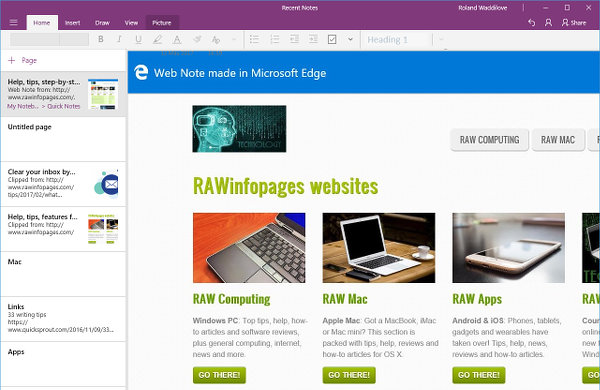Screen dimensions: 600x390
Task: Click the Quick Notes breadcrumb link
Action: 64,106
